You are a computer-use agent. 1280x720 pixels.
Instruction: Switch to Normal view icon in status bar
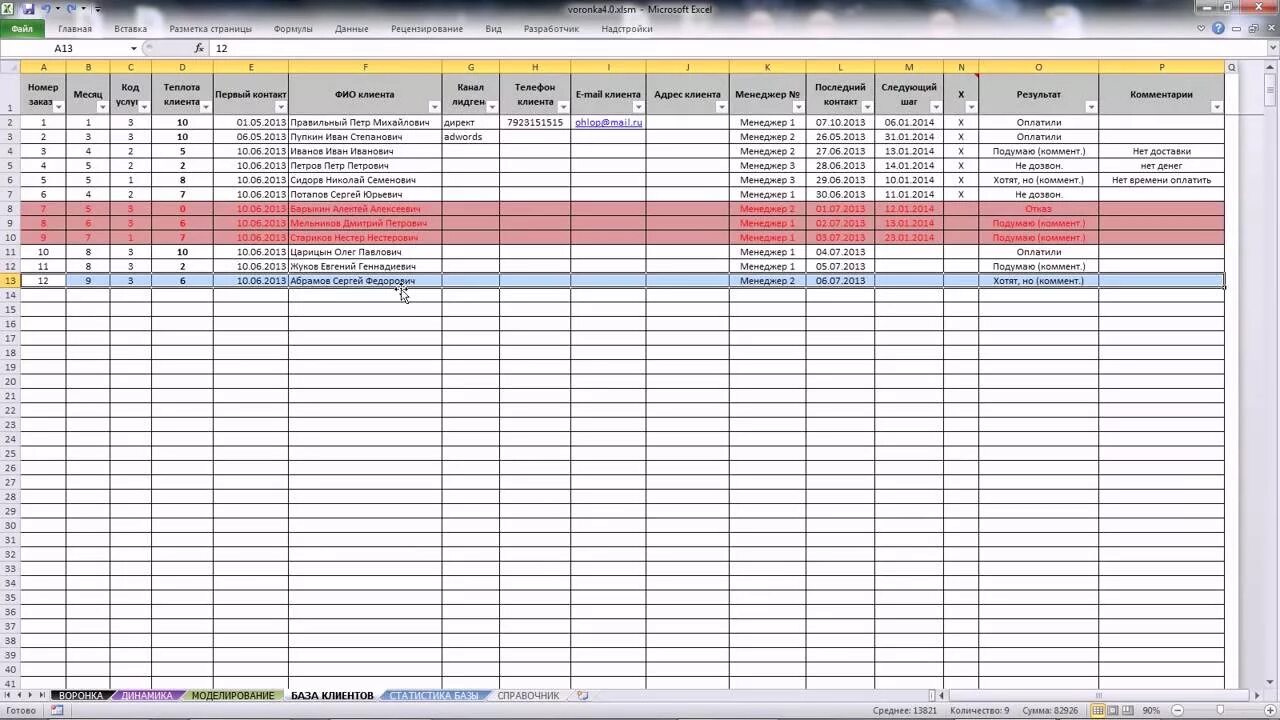click(1099, 710)
